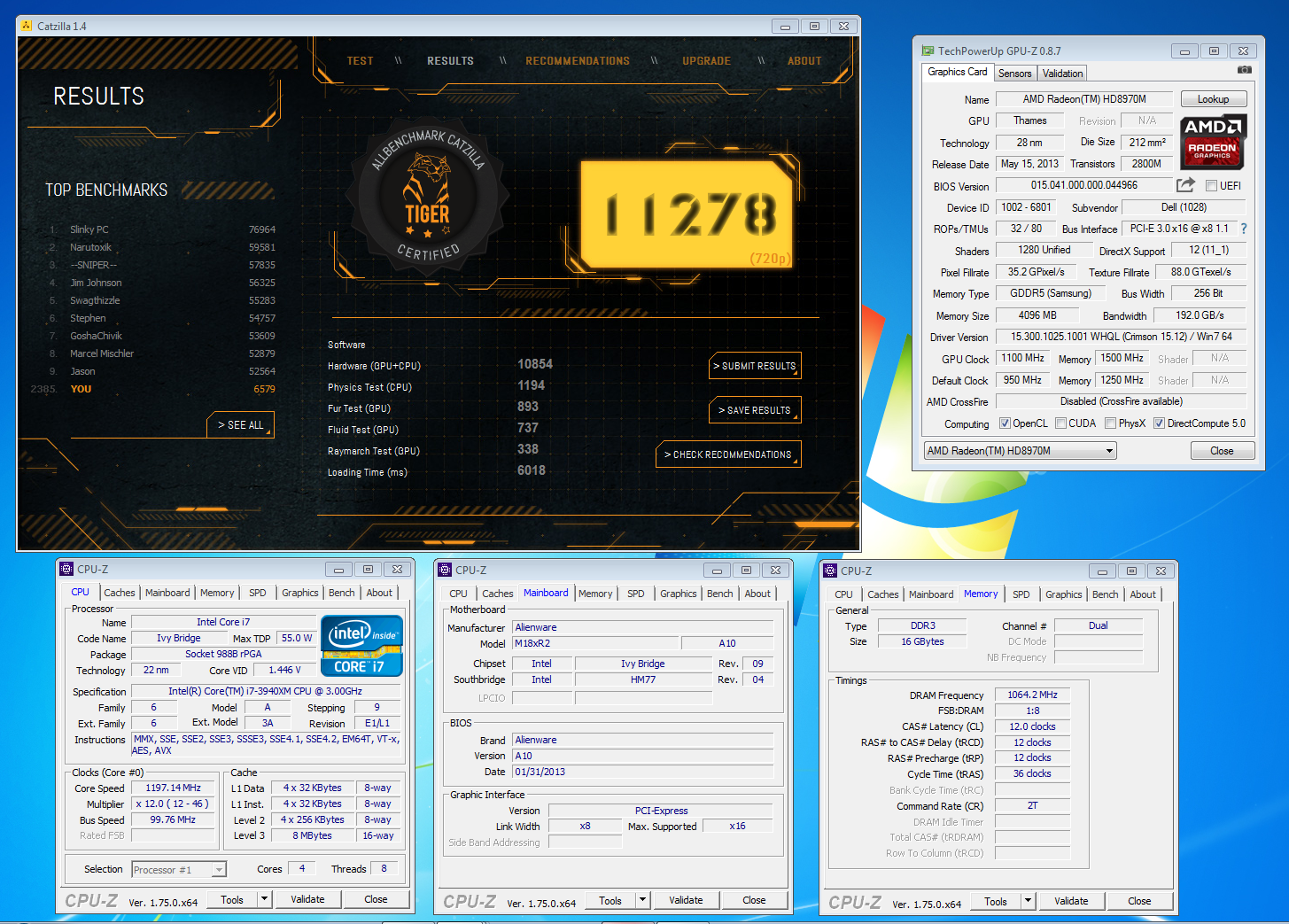Click the GPU-Z title bar app icon

pos(928,50)
